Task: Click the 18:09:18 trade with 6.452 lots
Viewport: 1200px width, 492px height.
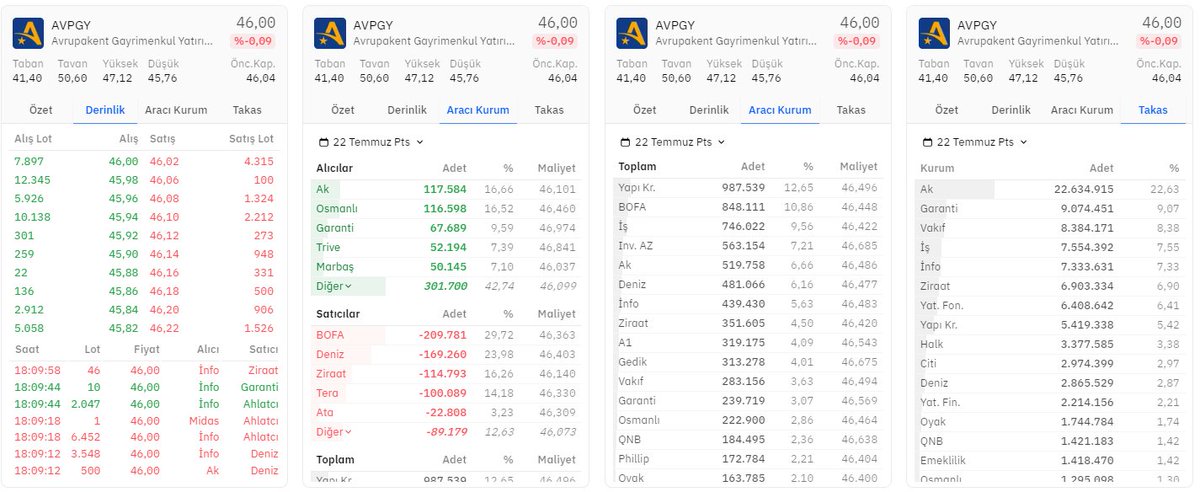Action: pos(145,437)
